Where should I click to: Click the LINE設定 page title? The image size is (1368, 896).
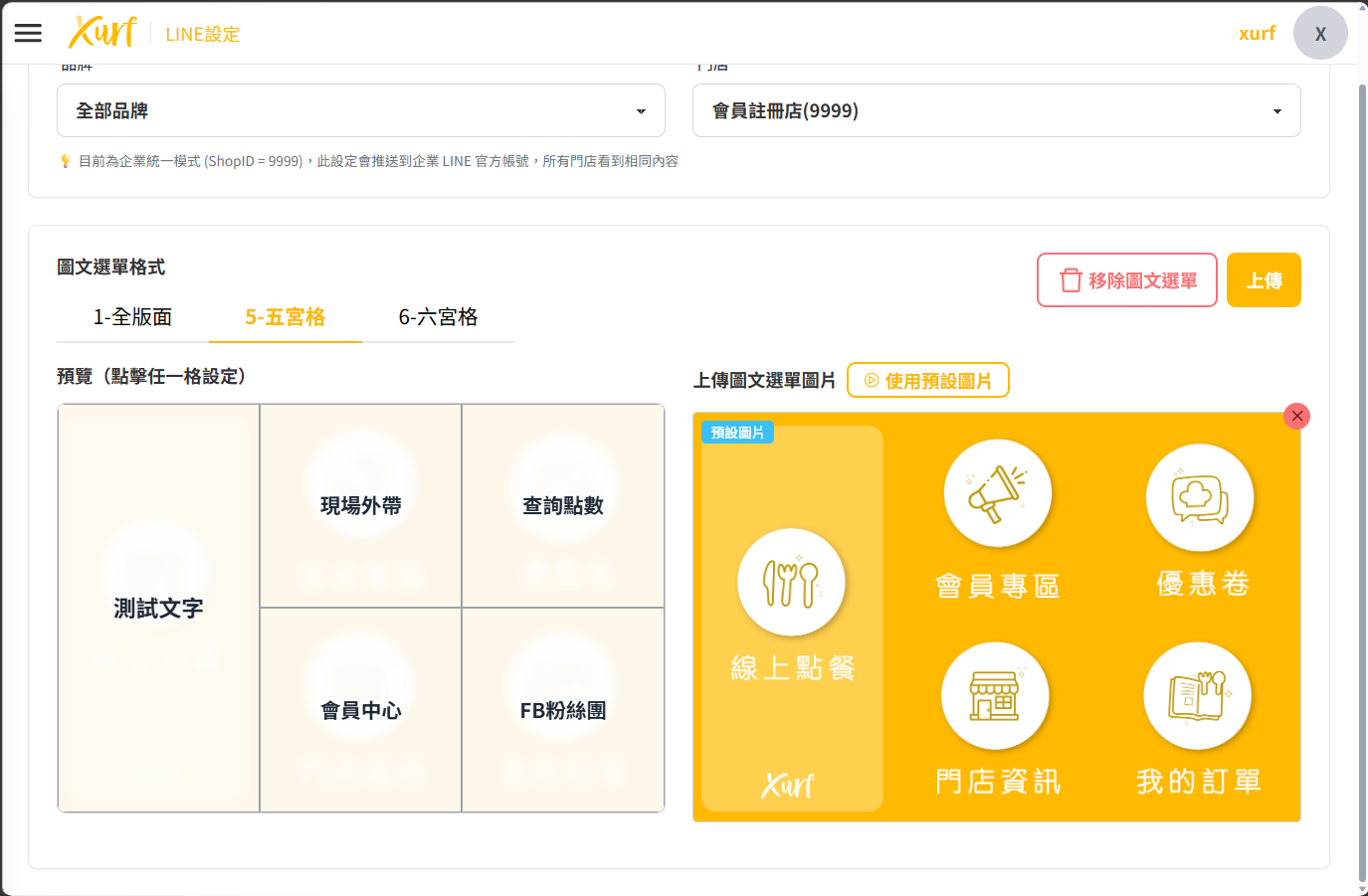pyautogui.click(x=203, y=34)
